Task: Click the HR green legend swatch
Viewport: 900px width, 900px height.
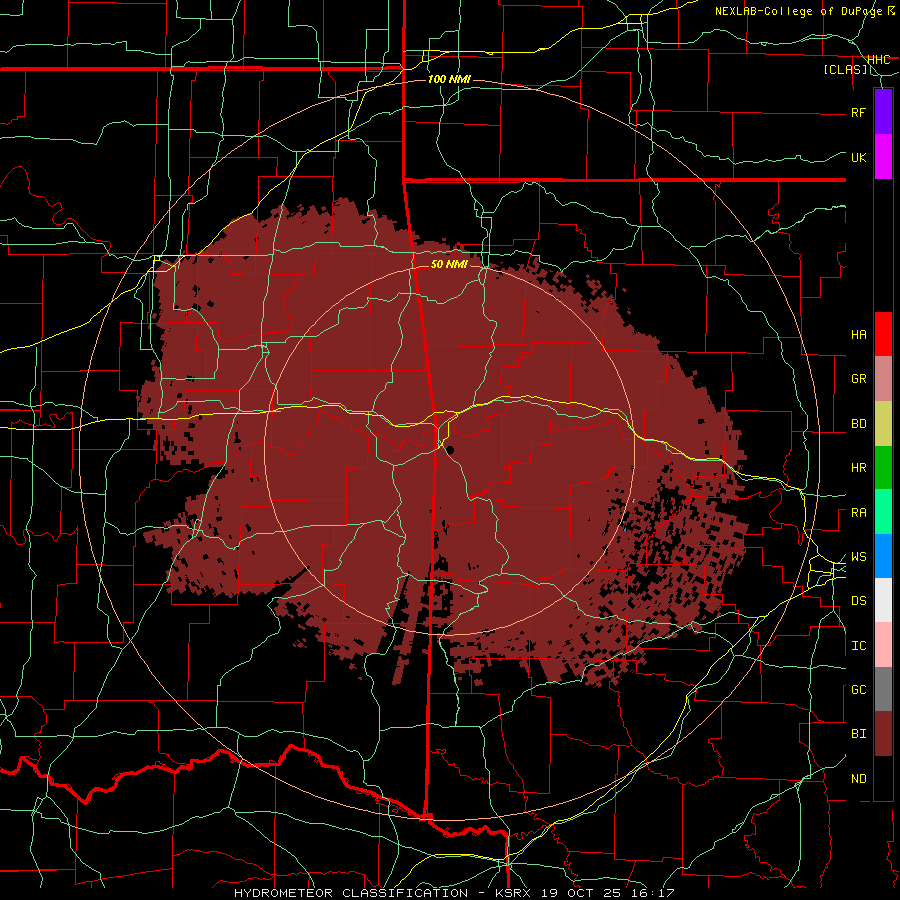Action: point(883,468)
